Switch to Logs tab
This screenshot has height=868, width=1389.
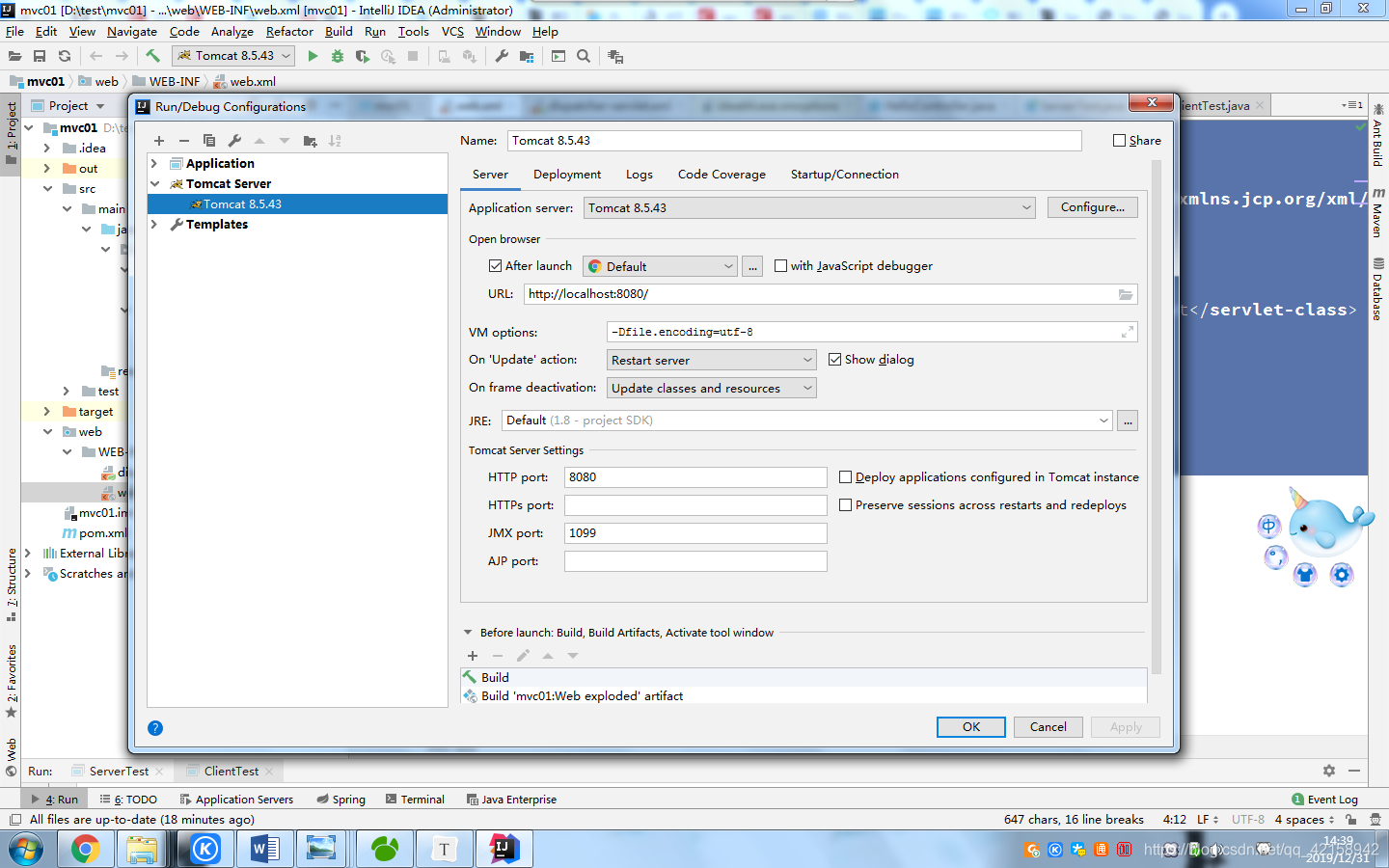click(x=640, y=175)
